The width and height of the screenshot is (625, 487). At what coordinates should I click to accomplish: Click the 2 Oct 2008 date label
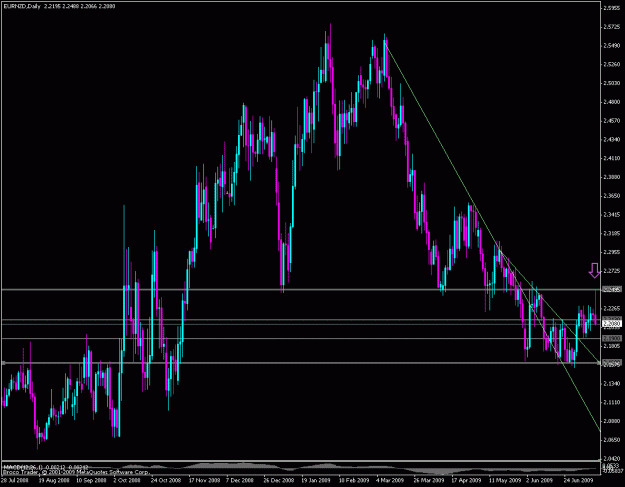[127, 481]
